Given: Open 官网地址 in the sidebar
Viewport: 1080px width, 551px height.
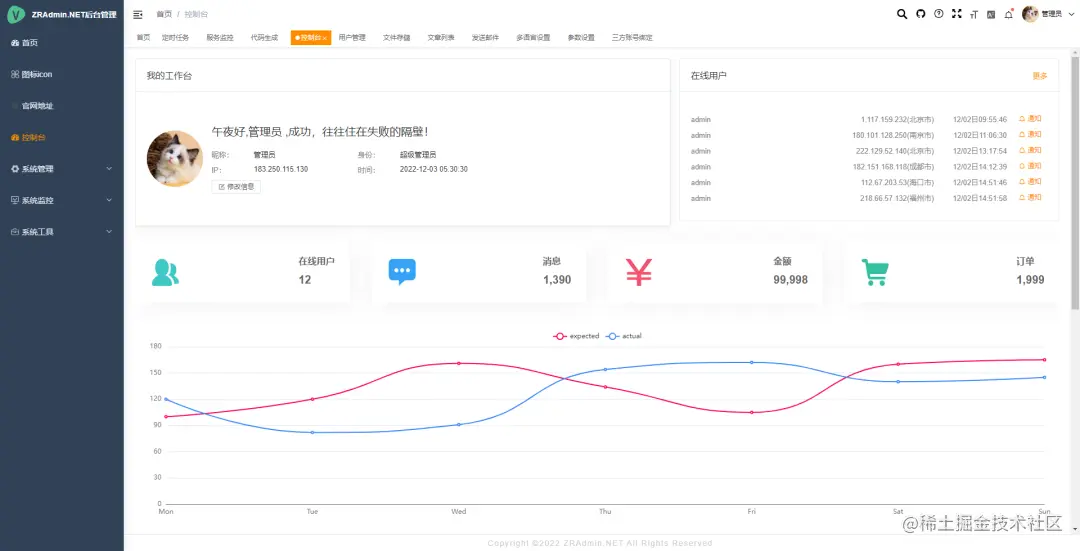Looking at the screenshot, I should click(61, 106).
